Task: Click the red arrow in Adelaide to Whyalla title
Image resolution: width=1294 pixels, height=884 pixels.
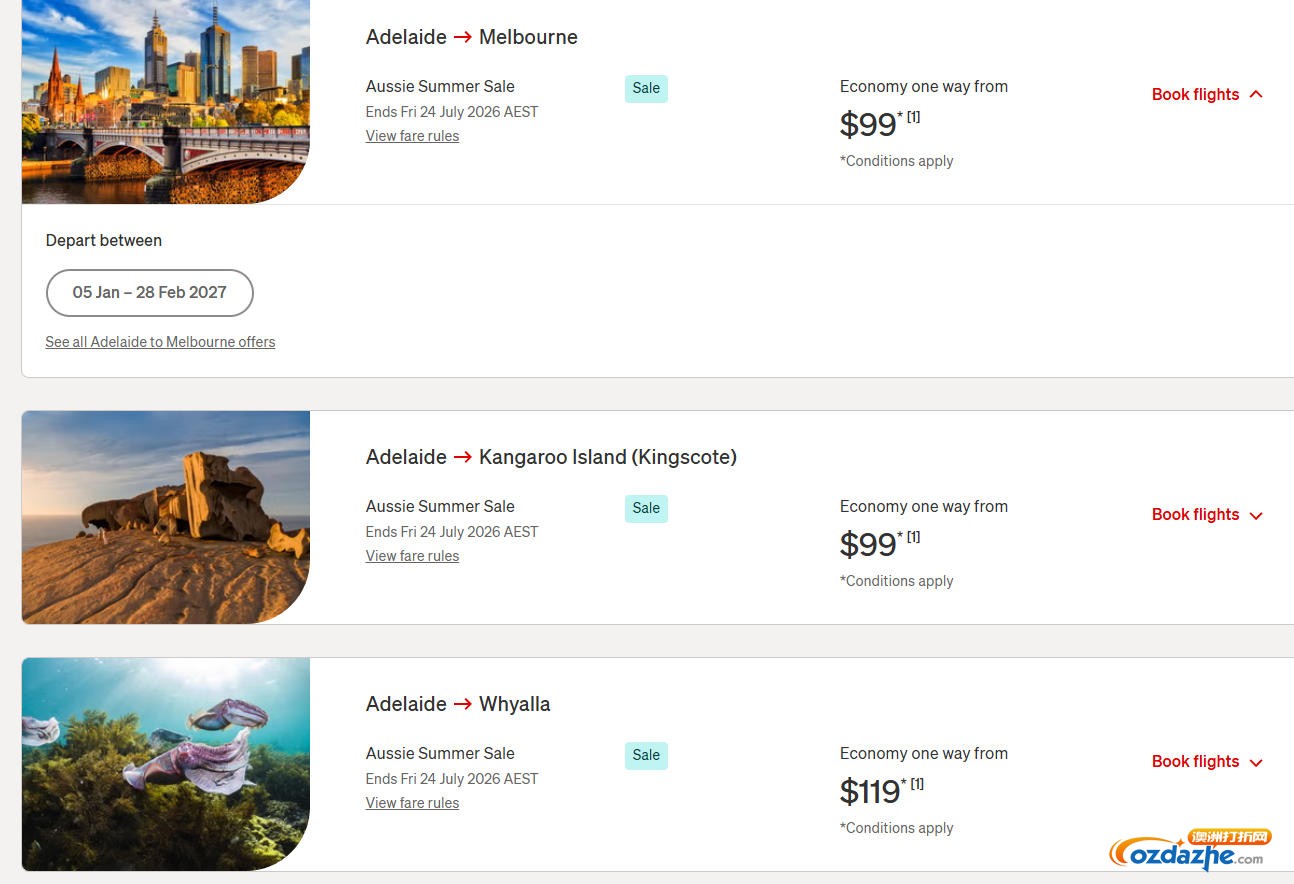Action: click(463, 704)
